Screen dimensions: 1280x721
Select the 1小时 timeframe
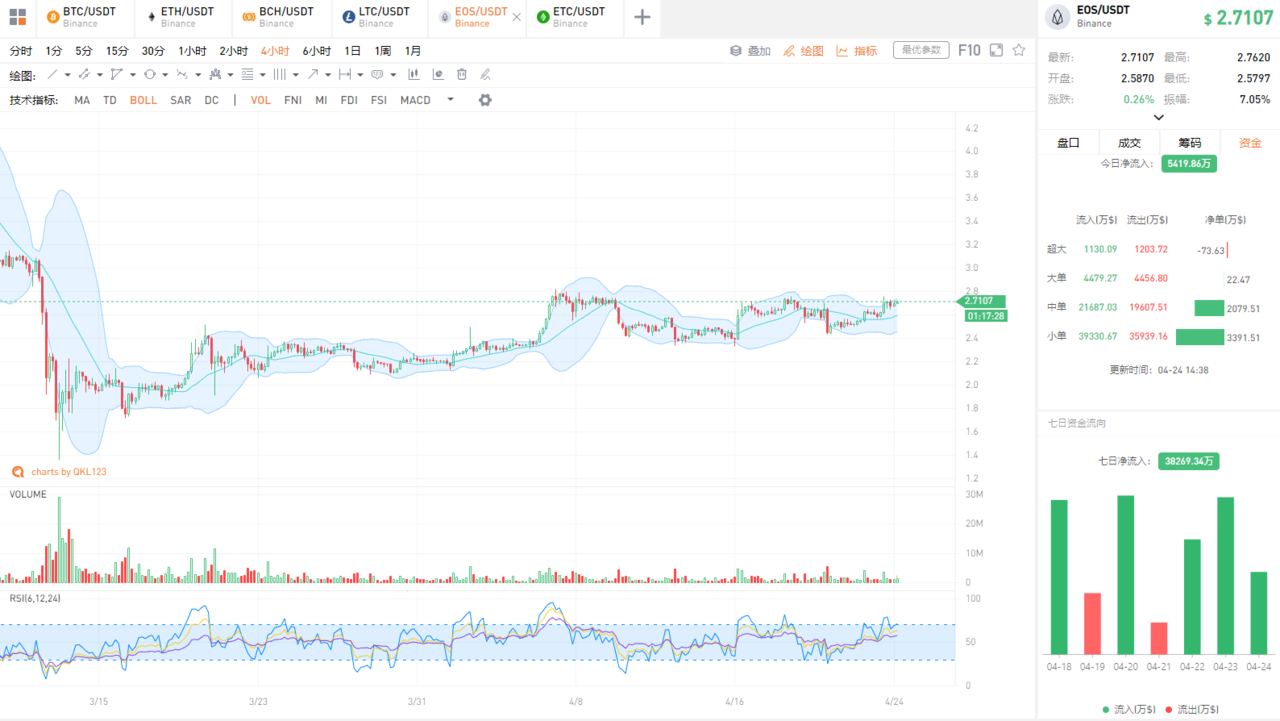[192, 51]
